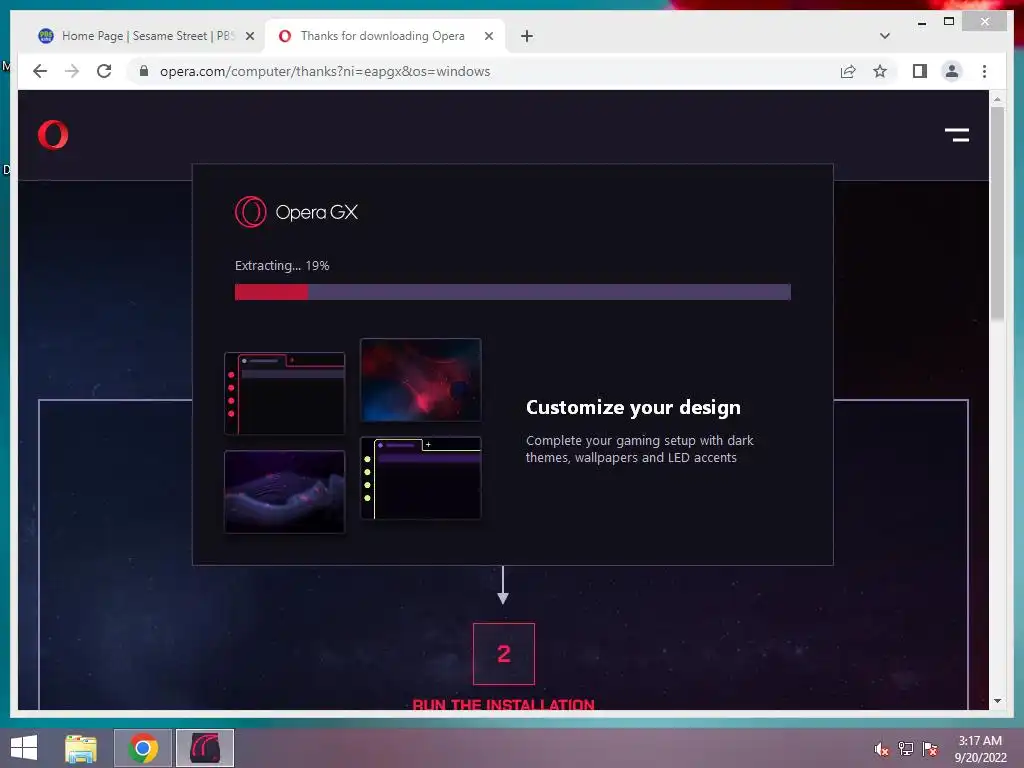The width and height of the screenshot is (1024, 768).
Task: Open a new tab with plus button
Action: pyautogui.click(x=526, y=36)
